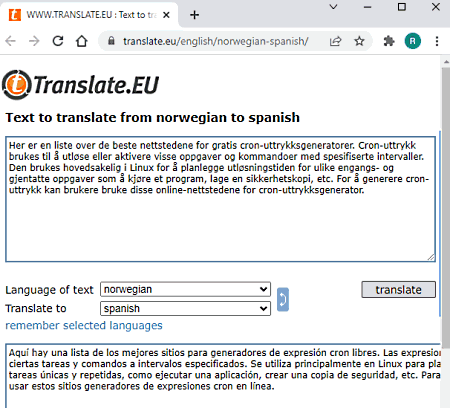The image size is (450, 408).
Task: Maximize the browser window
Action: pyautogui.click(x=402, y=7)
